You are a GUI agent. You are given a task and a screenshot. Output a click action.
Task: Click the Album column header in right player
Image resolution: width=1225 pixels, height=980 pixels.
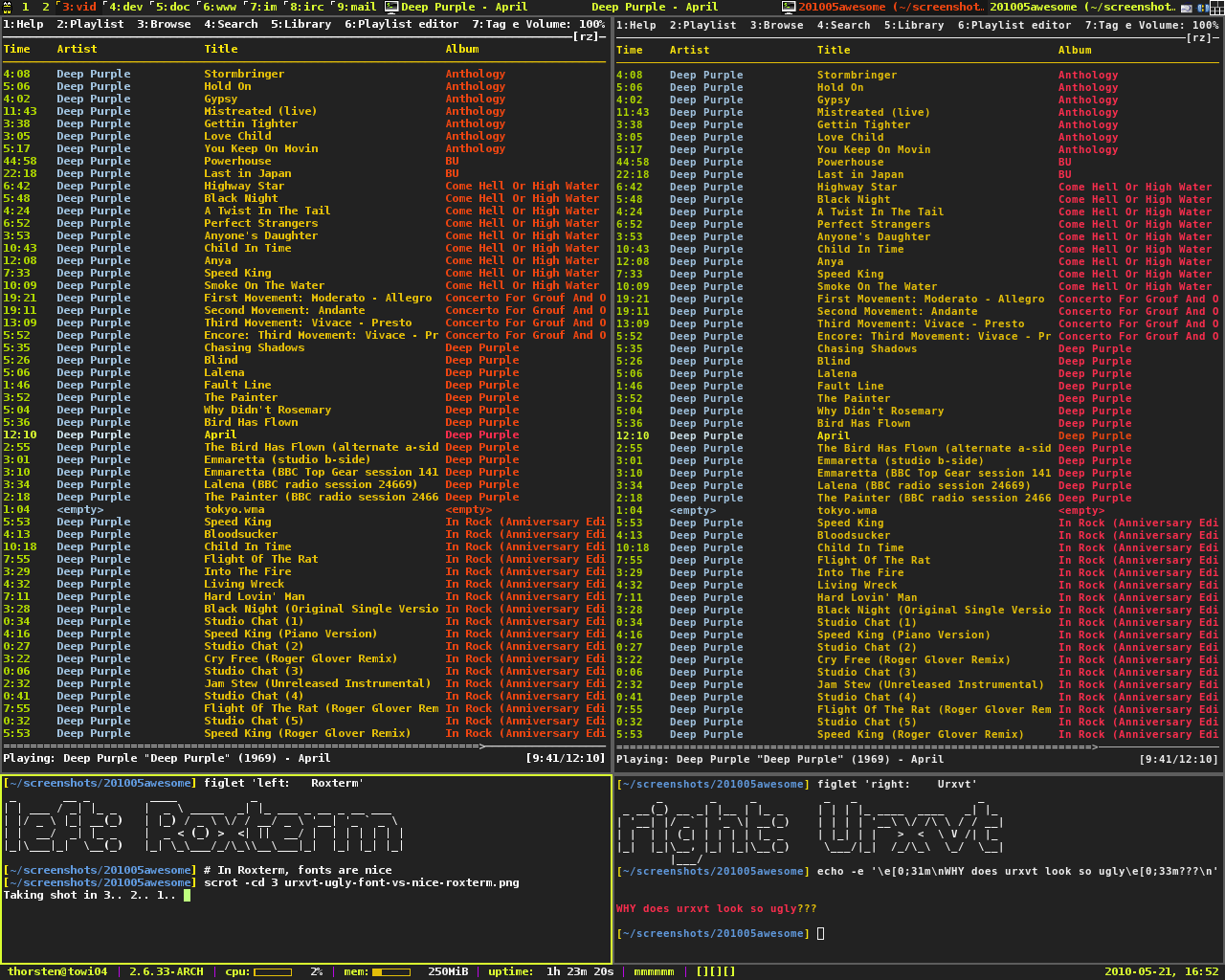click(x=1075, y=50)
